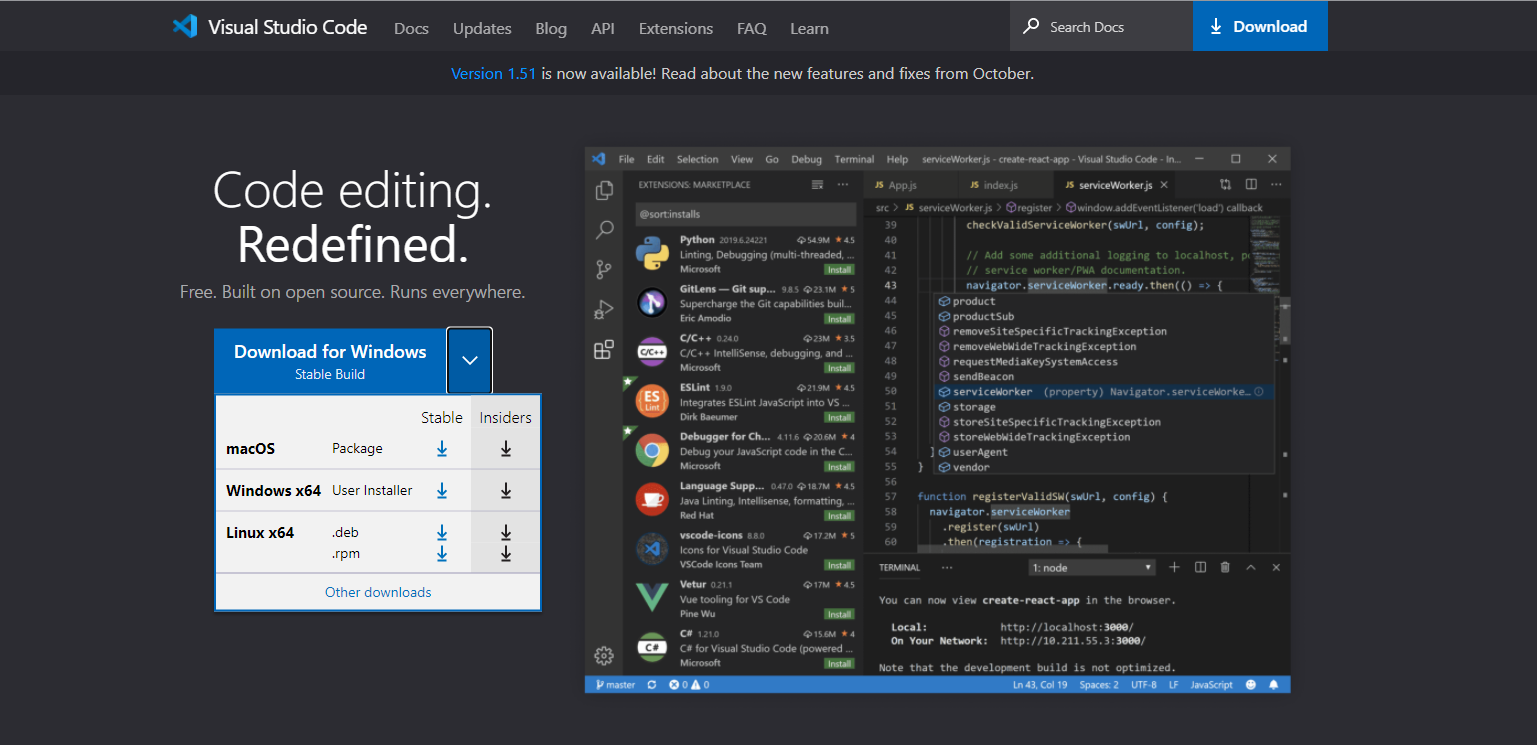This screenshot has height=747, width=1537.
Task: Download Windows x64 Stable user installer
Action: 442,491
